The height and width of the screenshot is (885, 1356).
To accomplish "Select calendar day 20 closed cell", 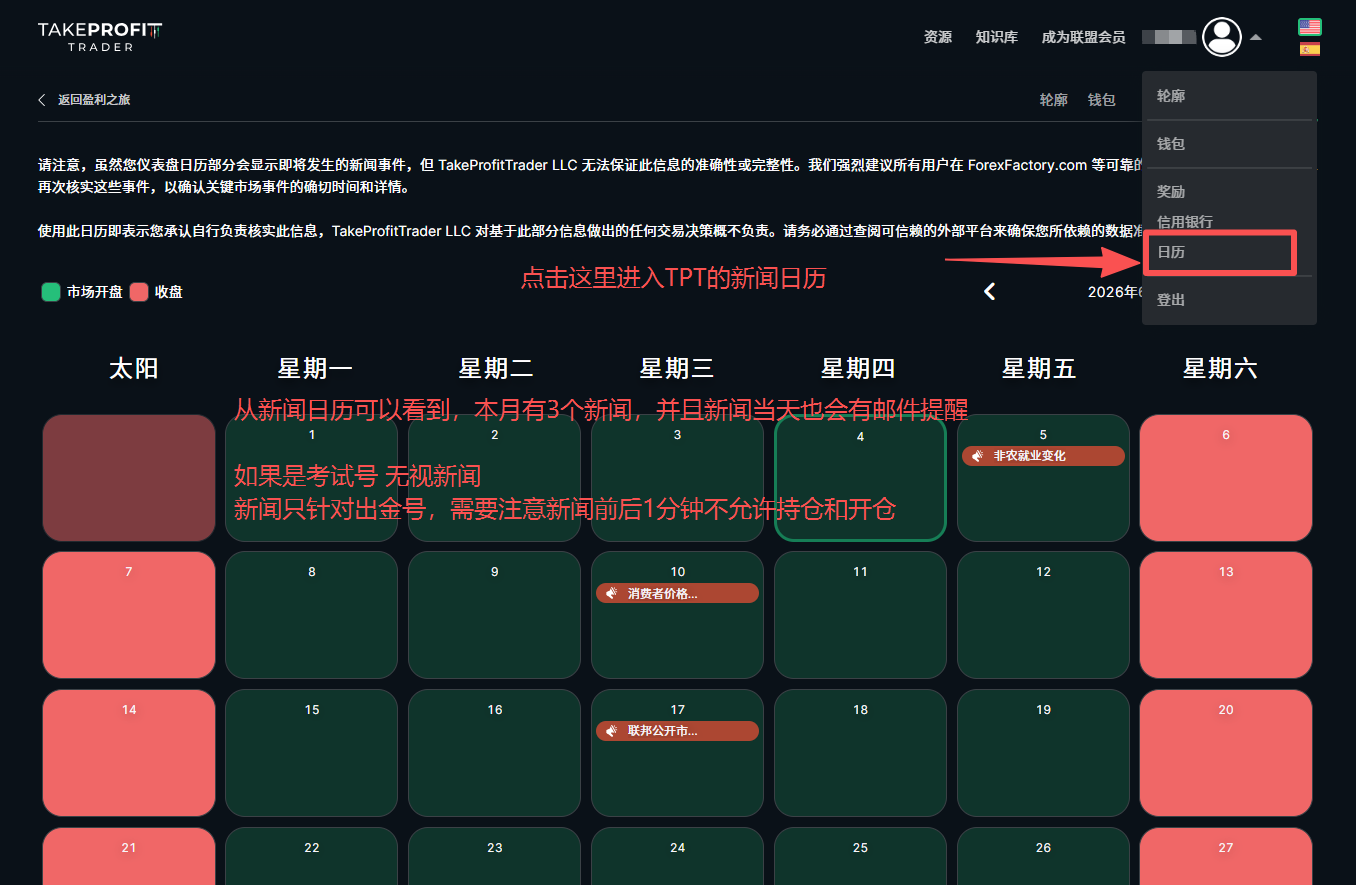I will click(x=1226, y=753).
